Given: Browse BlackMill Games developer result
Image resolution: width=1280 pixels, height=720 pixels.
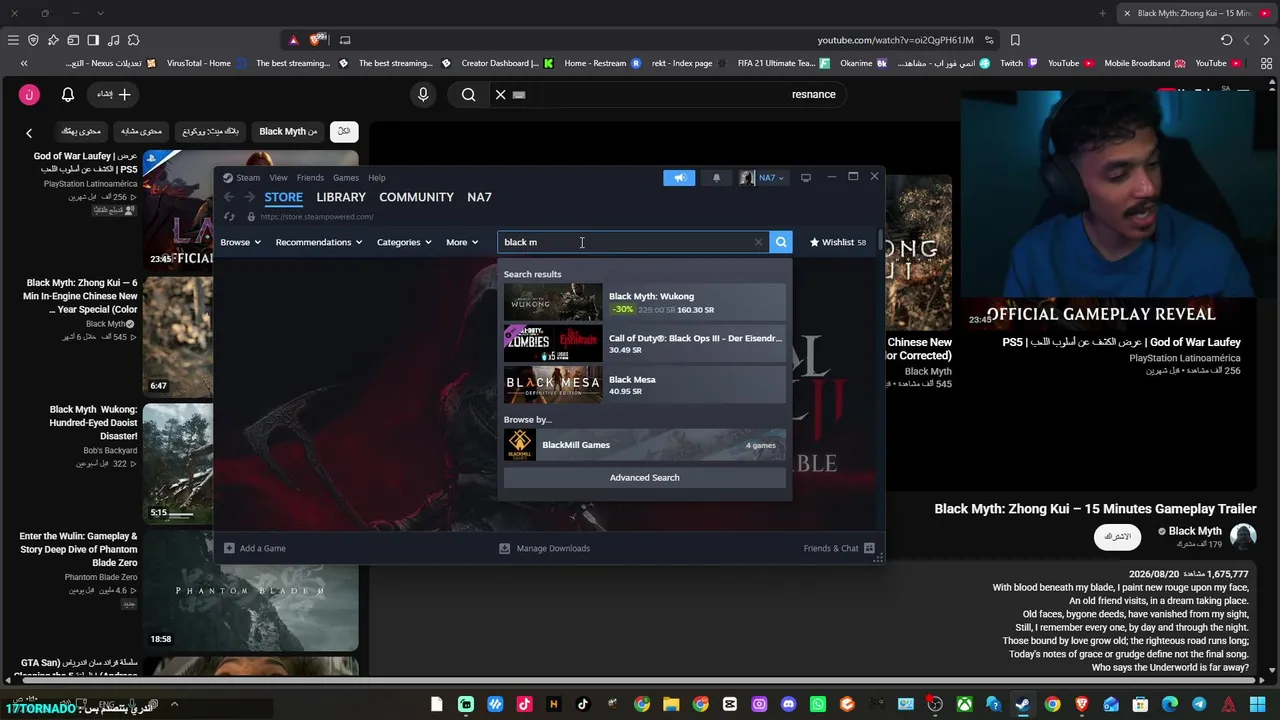Looking at the screenshot, I should click(645, 445).
